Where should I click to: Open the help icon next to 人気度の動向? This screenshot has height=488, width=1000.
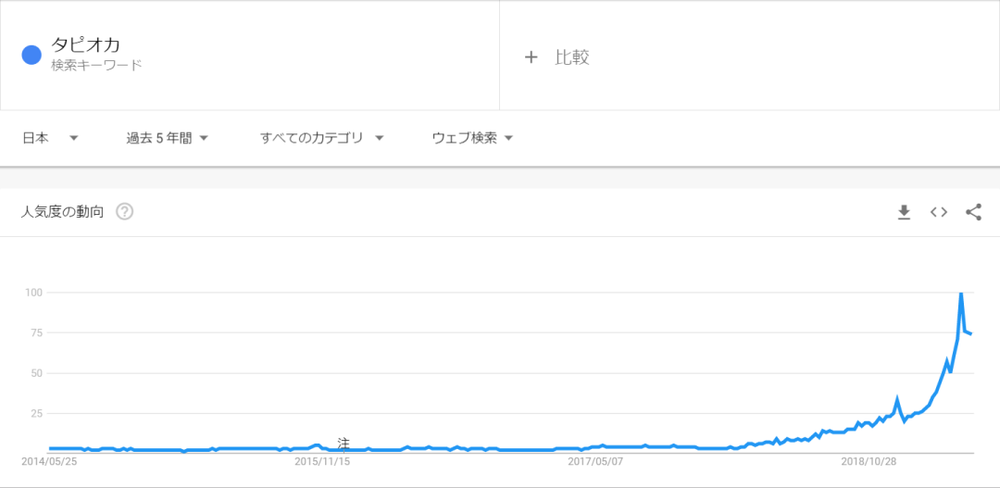124,212
